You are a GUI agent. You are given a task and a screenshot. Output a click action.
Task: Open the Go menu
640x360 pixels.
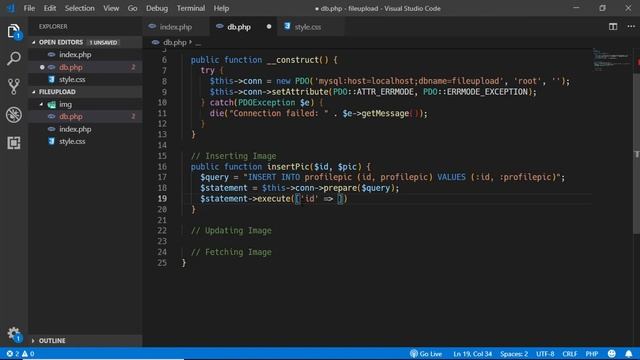tap(132, 8)
